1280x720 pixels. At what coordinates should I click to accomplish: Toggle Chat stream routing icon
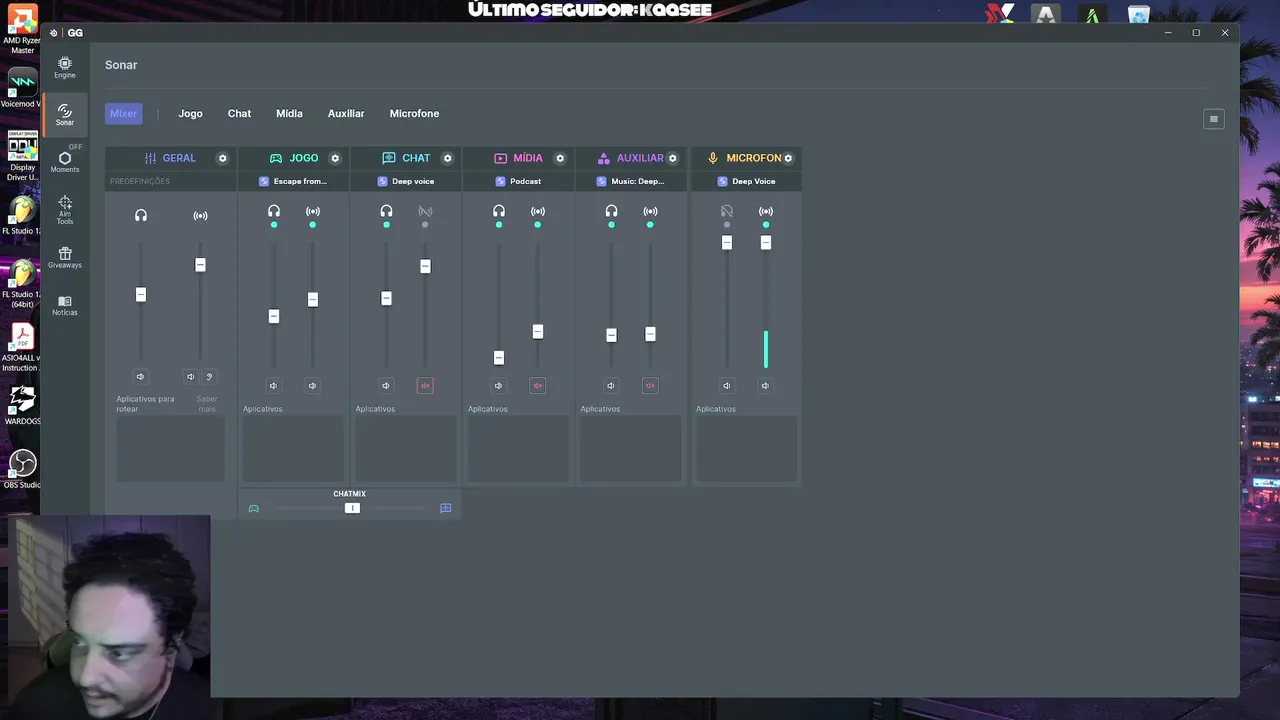[425, 211]
